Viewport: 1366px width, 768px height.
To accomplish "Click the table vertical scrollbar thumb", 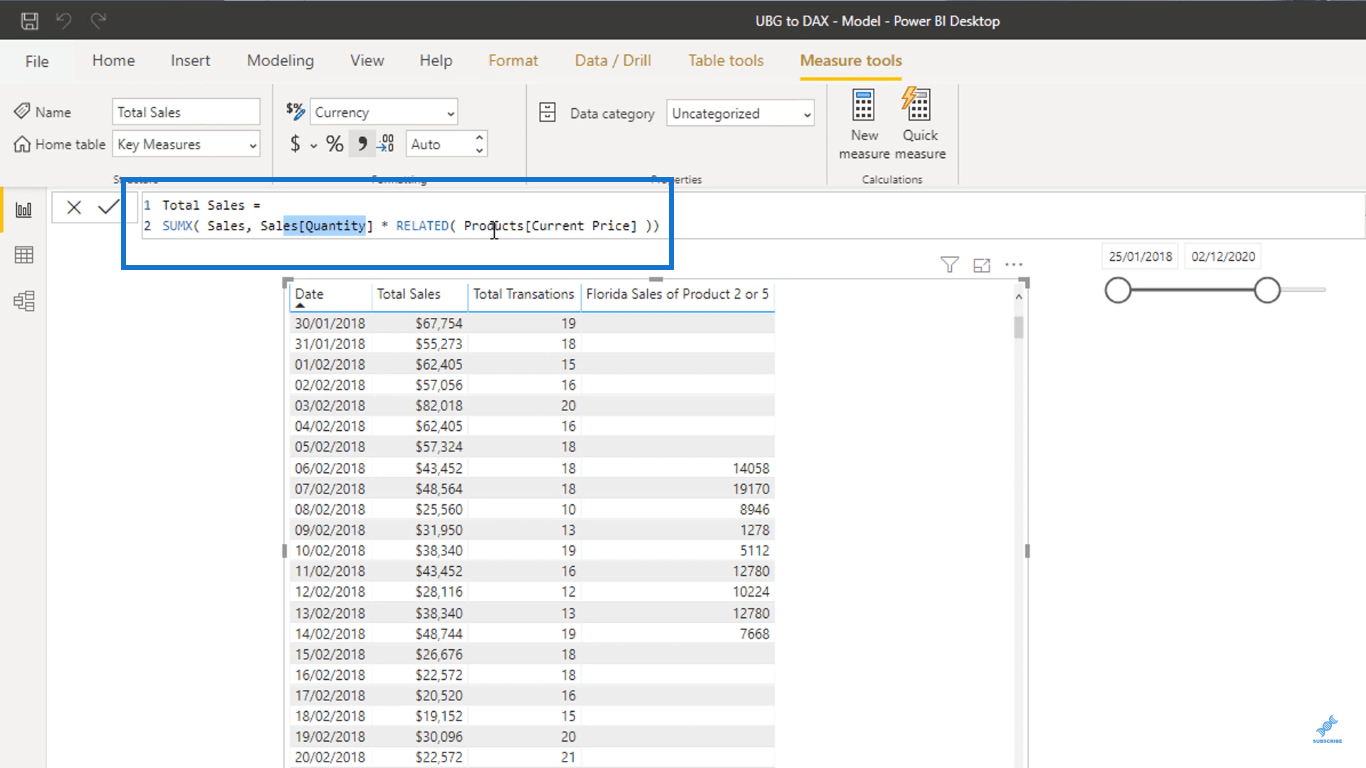I will (x=1019, y=326).
